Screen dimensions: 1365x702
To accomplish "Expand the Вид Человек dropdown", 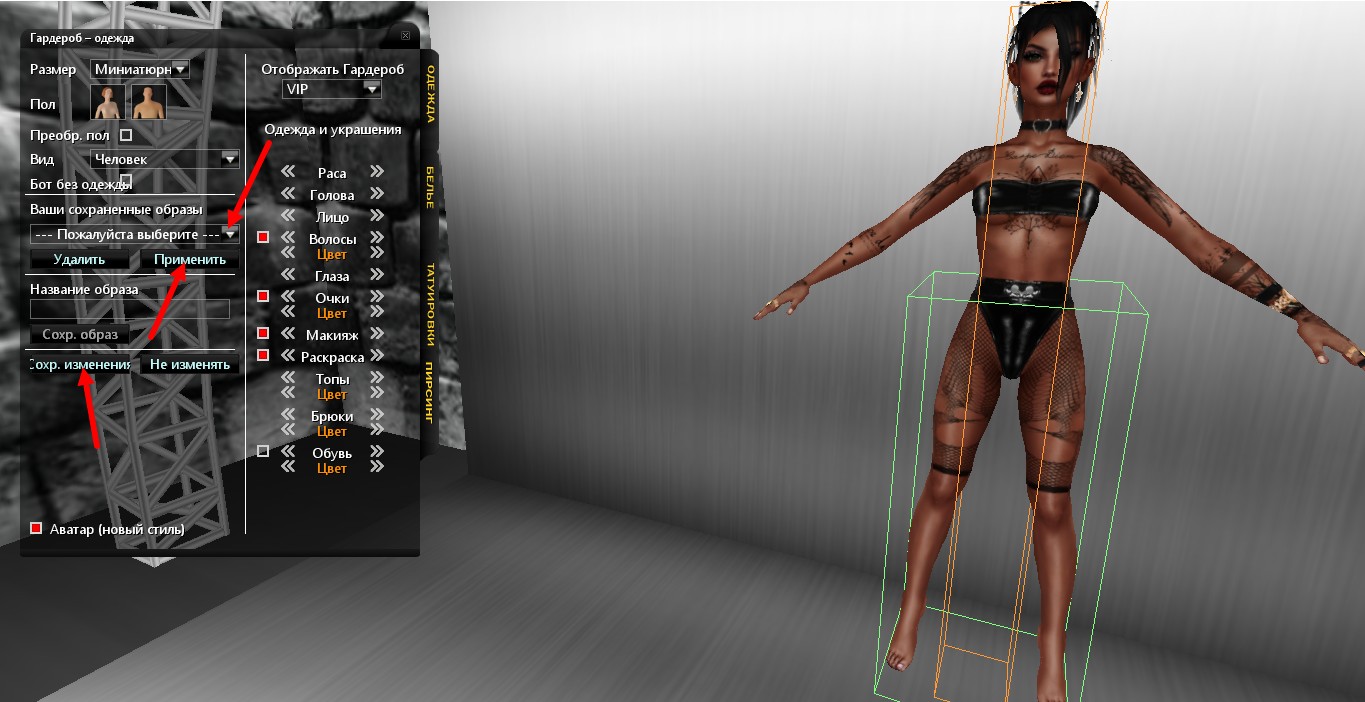I will pyautogui.click(x=165, y=159).
